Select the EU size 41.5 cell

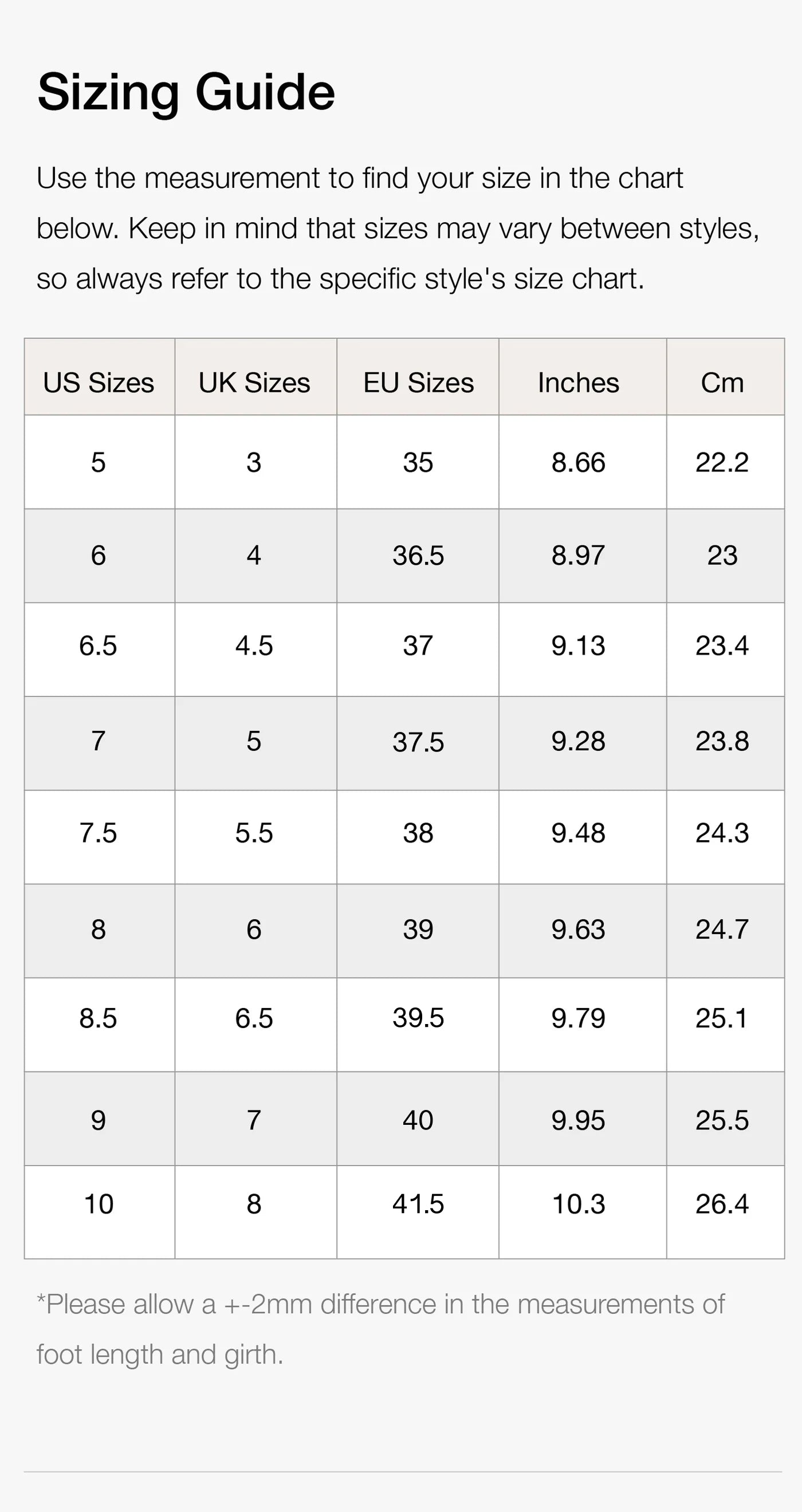(x=418, y=1204)
